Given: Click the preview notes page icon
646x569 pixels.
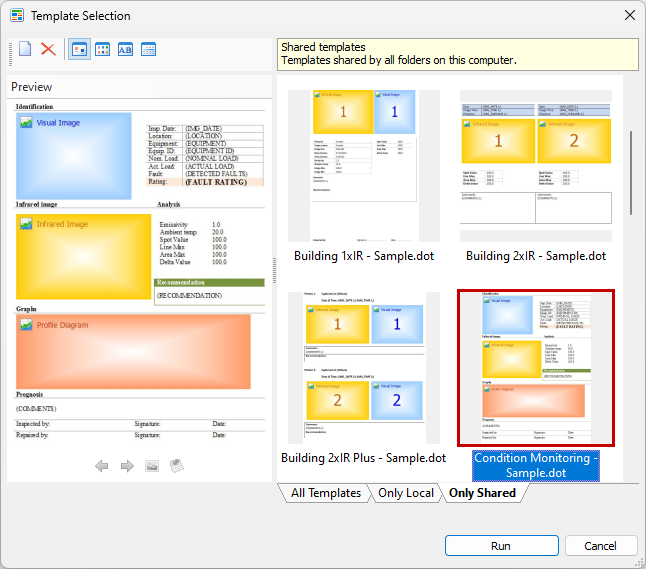Looking at the screenshot, I should click(177, 466).
